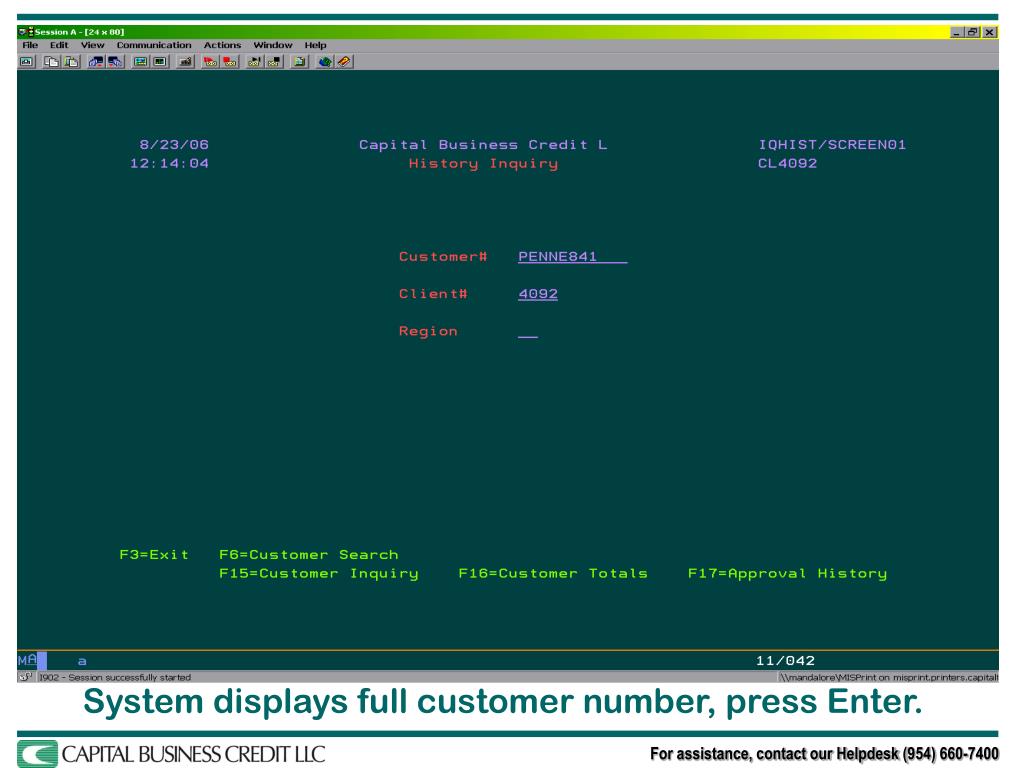Open the File menu

[x=30, y=45]
